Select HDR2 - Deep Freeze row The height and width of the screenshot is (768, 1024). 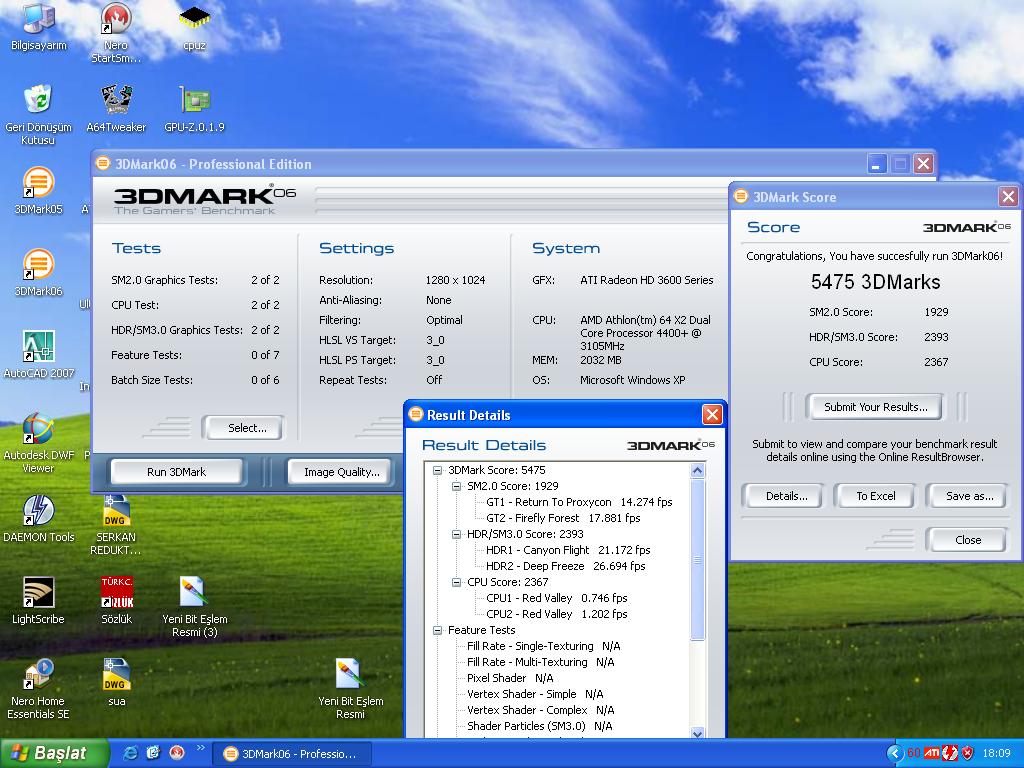(x=566, y=566)
